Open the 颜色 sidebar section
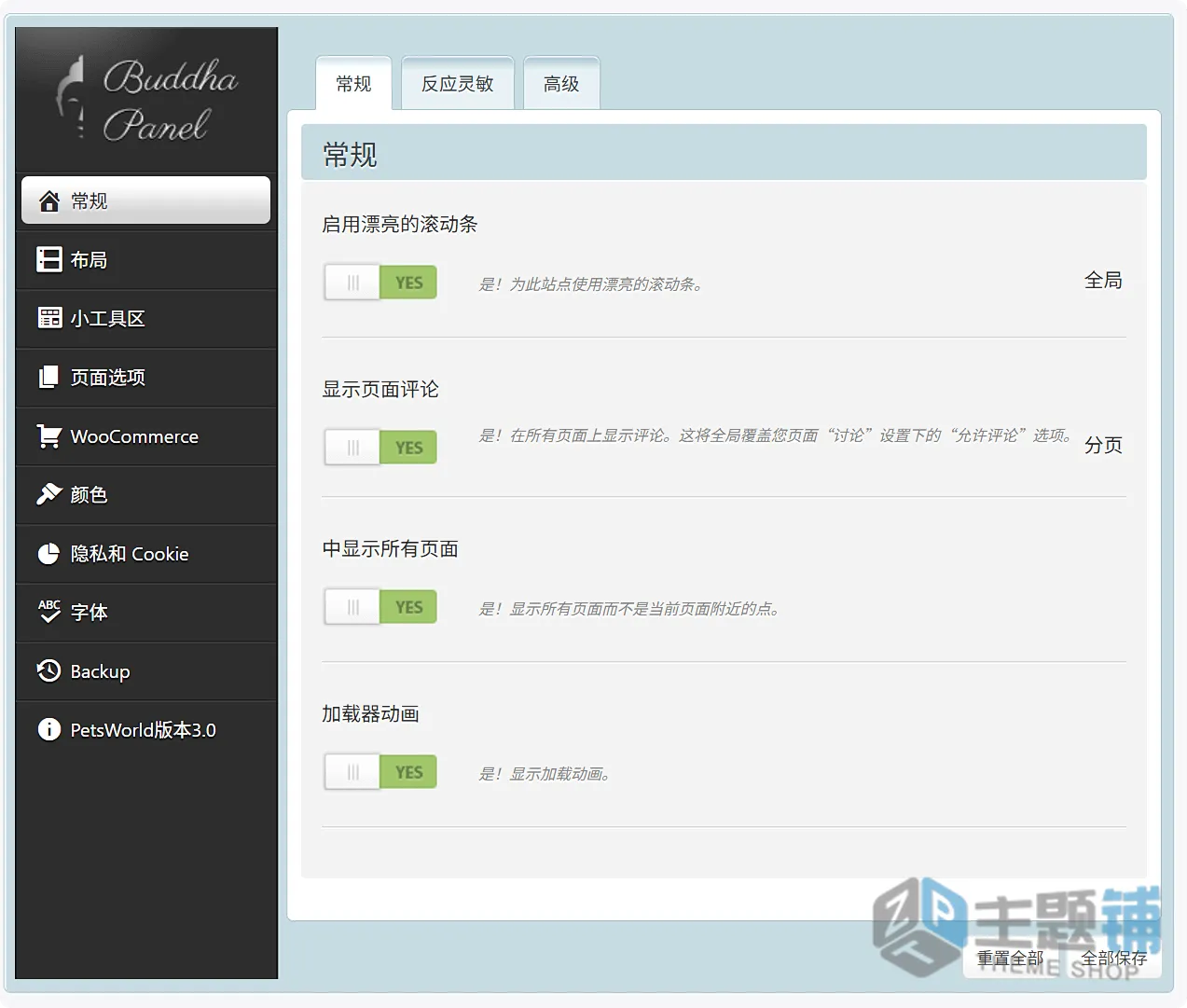Viewport: 1187px width, 1008px height. [x=146, y=495]
